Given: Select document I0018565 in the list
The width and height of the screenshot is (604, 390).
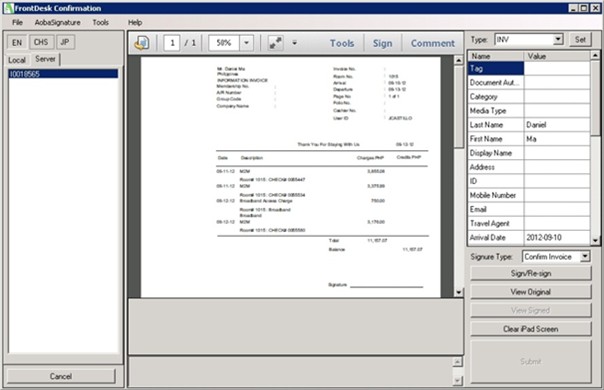Looking at the screenshot, I should 63,74.
